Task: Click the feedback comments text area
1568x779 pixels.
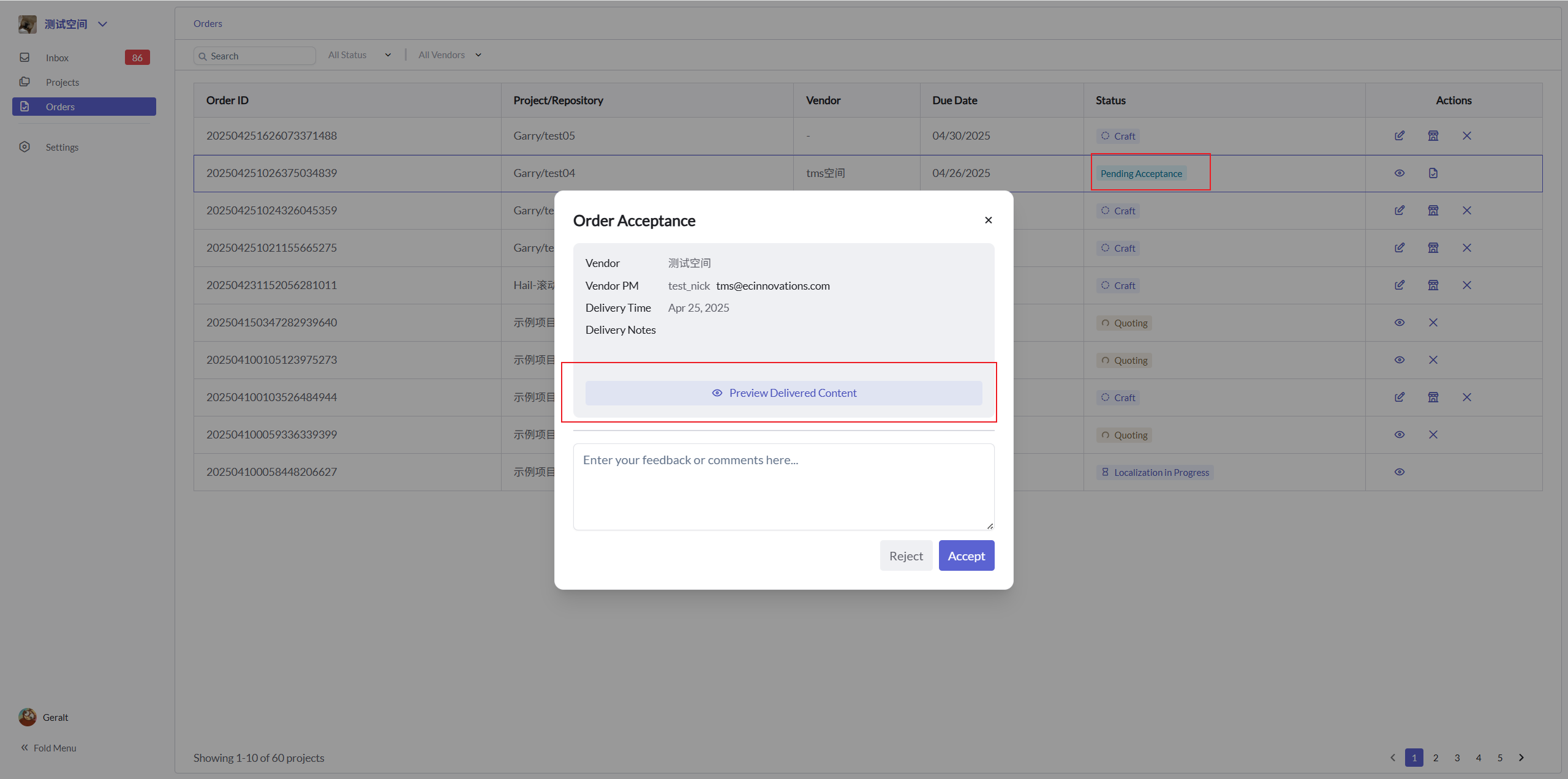Action: point(783,487)
